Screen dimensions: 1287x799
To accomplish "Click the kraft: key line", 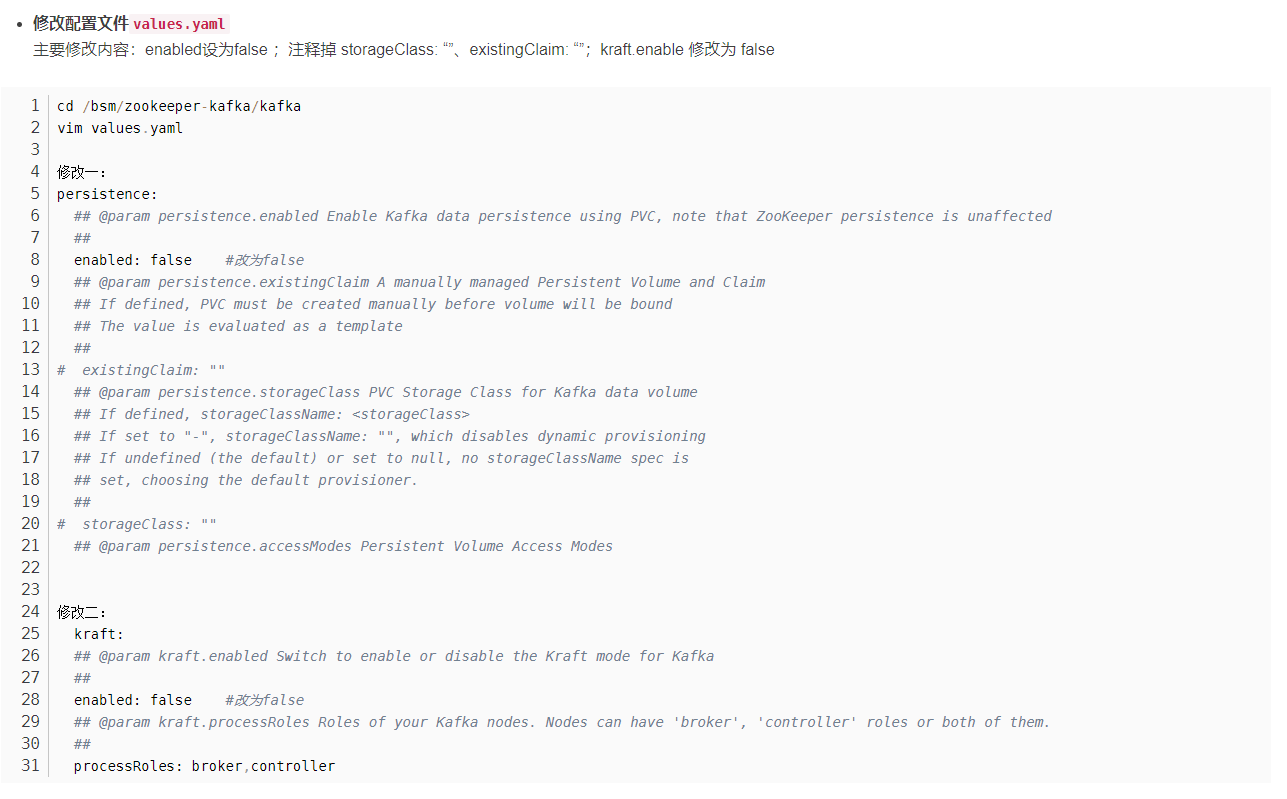I will 98,634.
